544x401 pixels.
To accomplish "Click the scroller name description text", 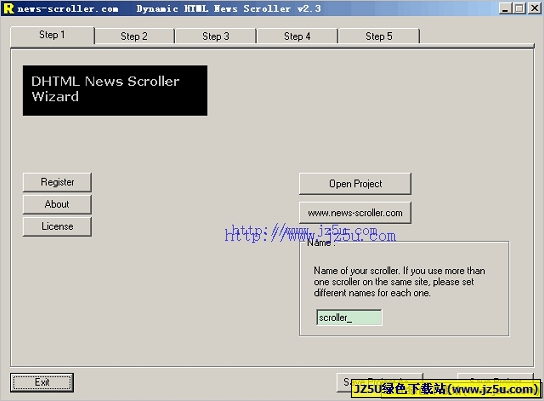I will (x=399, y=282).
